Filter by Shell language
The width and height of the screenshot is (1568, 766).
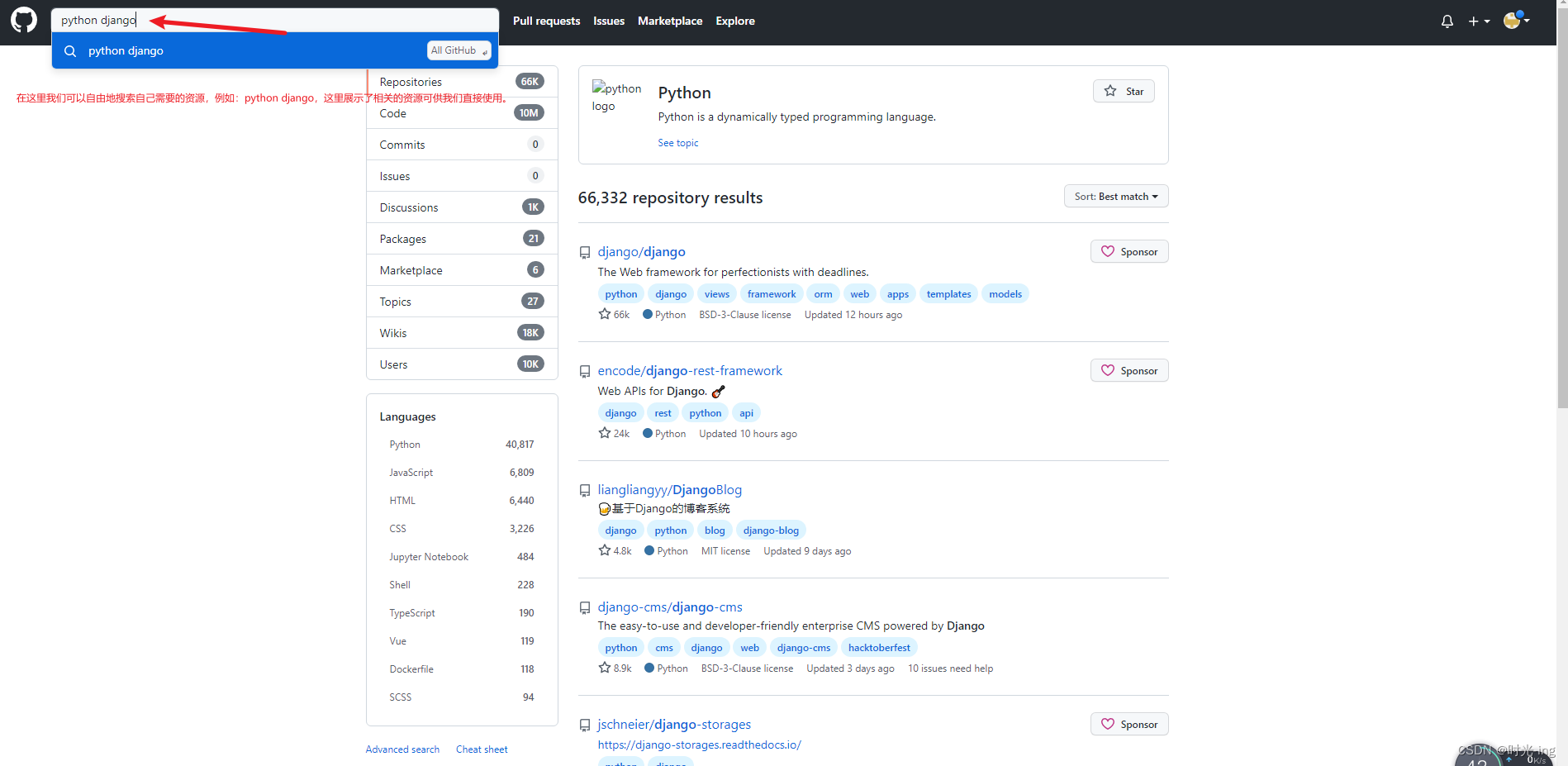coord(462,585)
